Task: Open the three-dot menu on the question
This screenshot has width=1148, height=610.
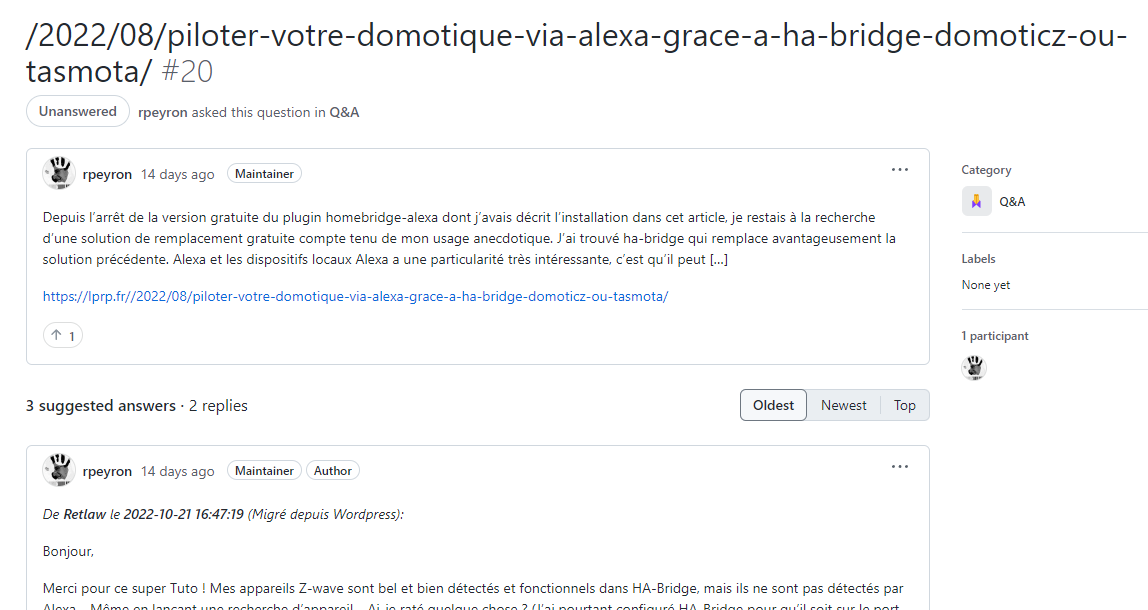Action: click(899, 170)
